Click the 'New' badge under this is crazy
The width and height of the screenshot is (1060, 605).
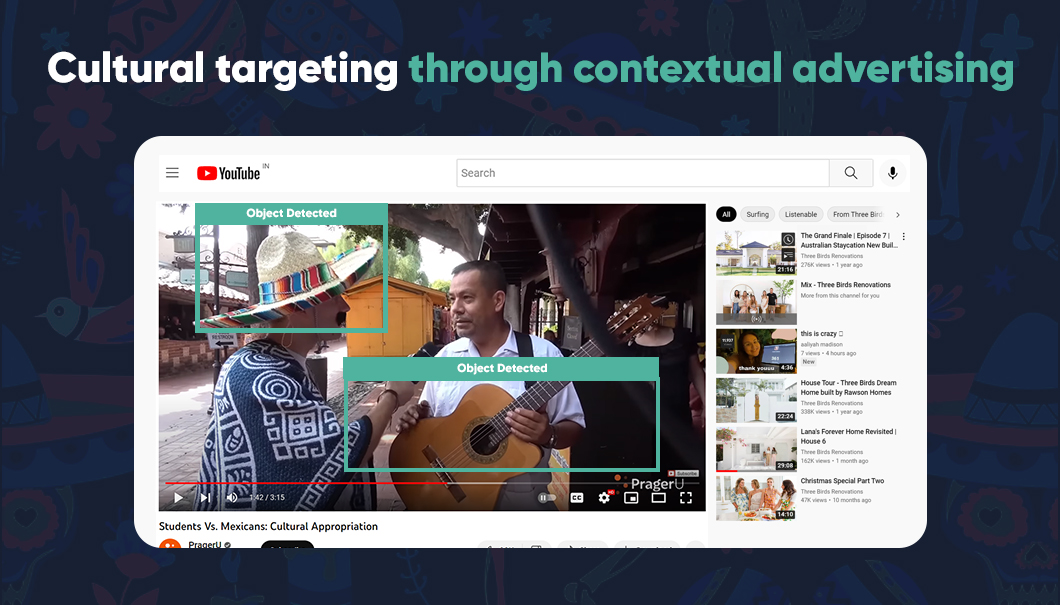(x=809, y=362)
